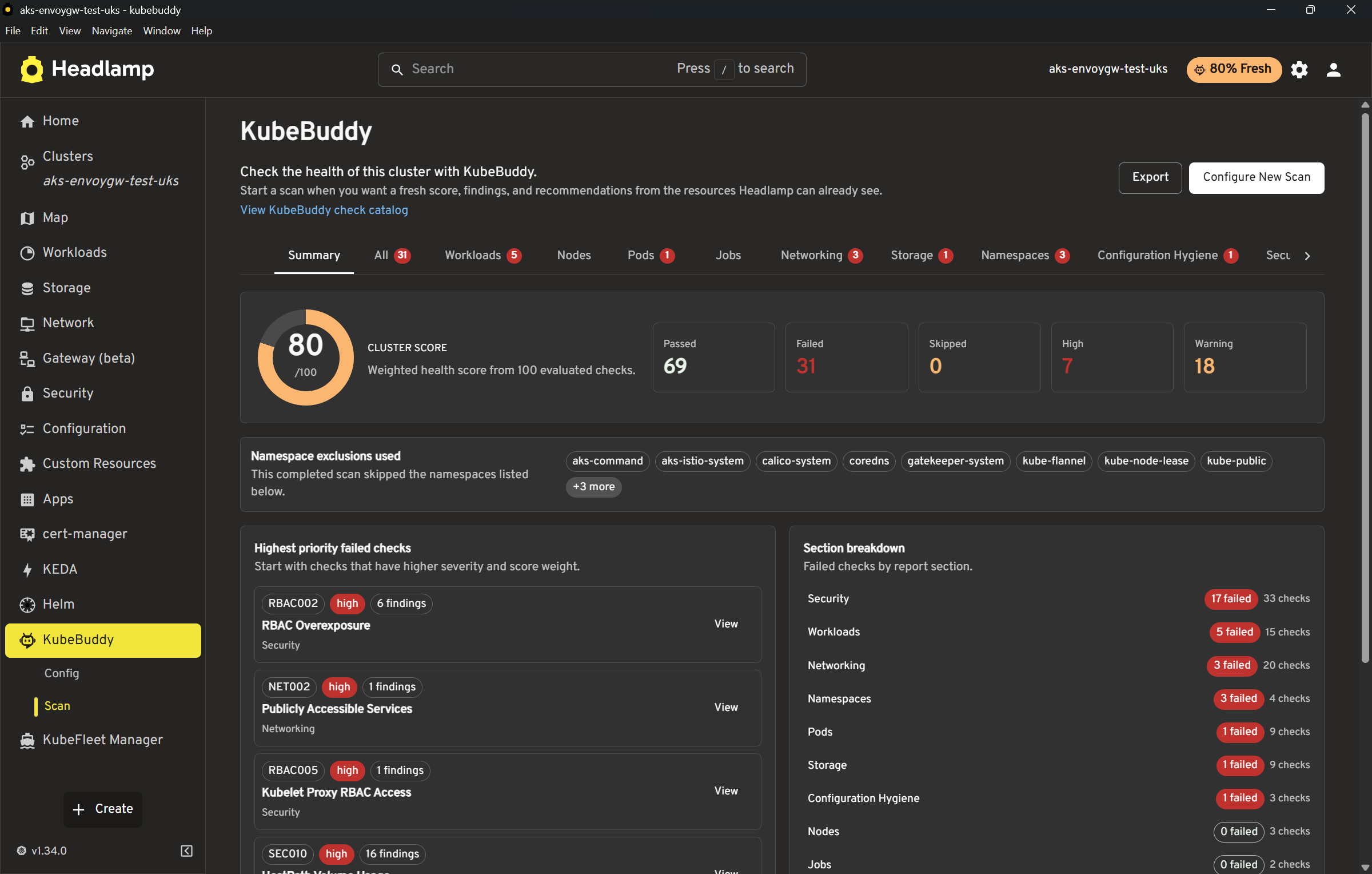The width and height of the screenshot is (1372, 874).
Task: Click the gatekeeper-system namespace chip
Action: 955,461
